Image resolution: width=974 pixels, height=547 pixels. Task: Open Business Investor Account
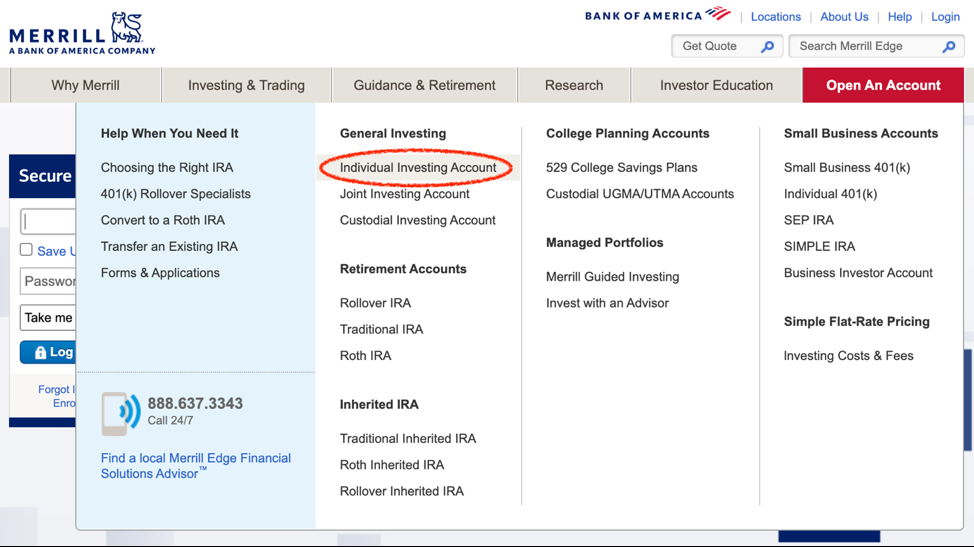point(858,273)
